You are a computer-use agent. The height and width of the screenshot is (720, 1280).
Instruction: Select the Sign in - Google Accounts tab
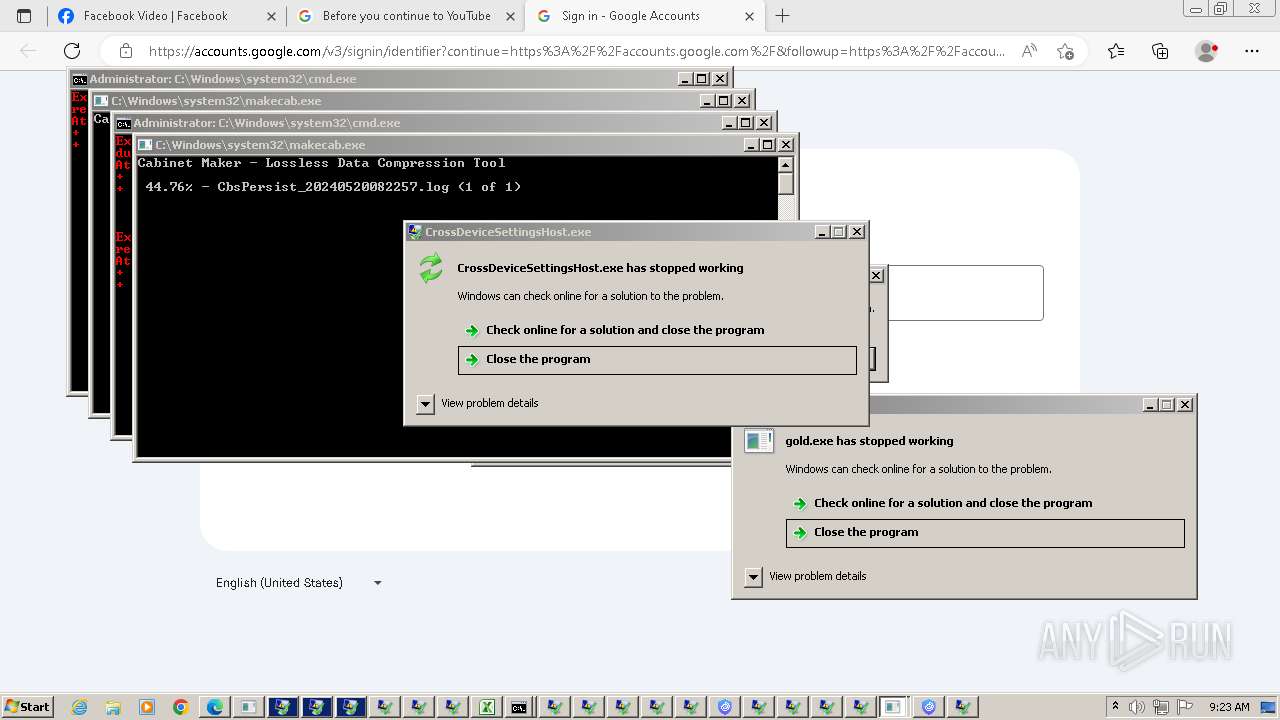644,16
